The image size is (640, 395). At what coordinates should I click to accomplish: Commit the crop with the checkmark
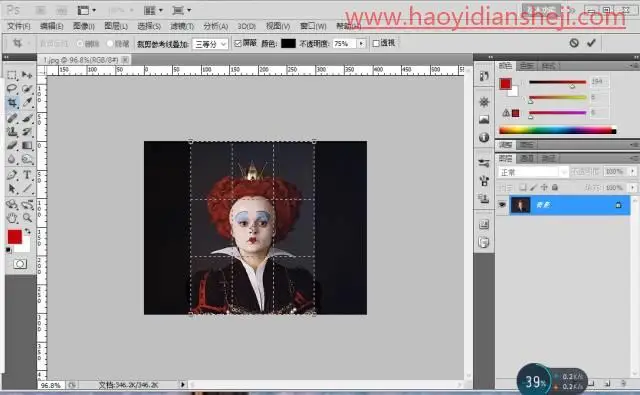coord(591,42)
